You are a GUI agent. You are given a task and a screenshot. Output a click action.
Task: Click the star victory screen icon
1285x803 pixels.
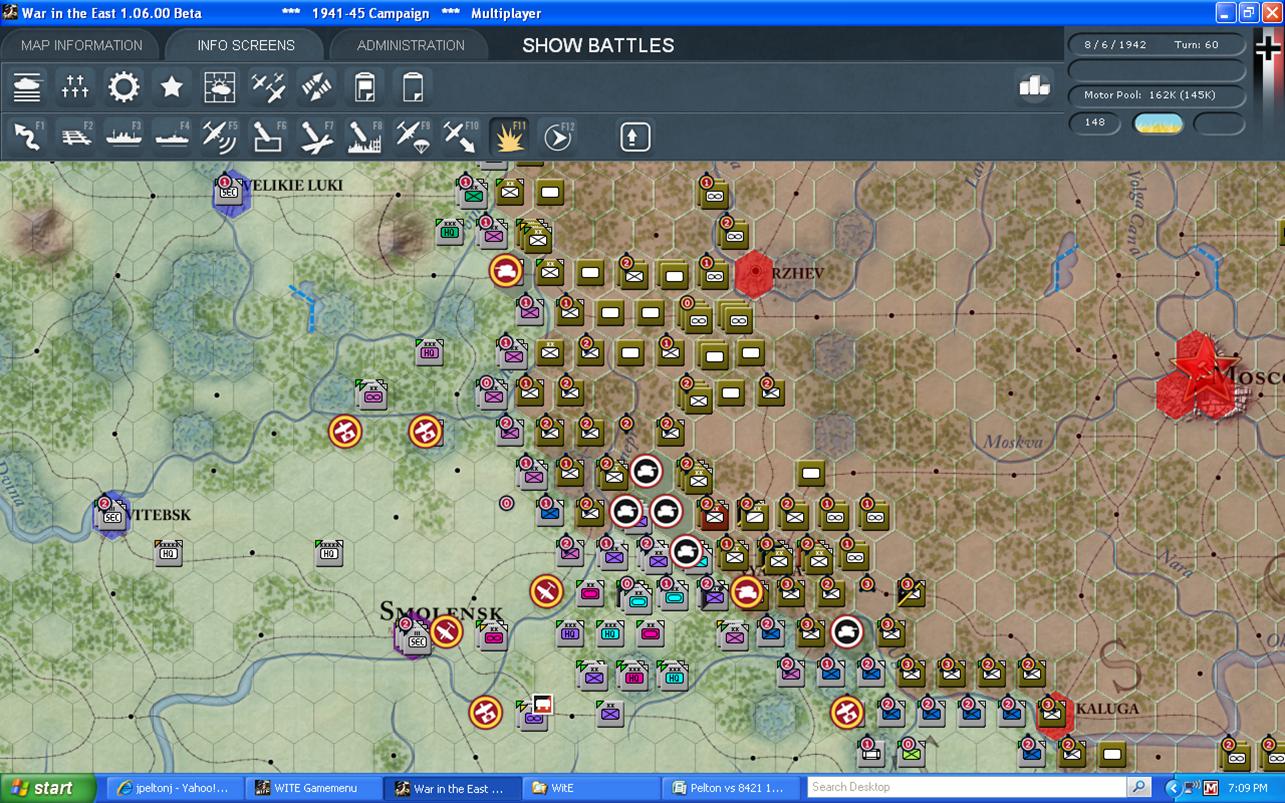pos(171,87)
